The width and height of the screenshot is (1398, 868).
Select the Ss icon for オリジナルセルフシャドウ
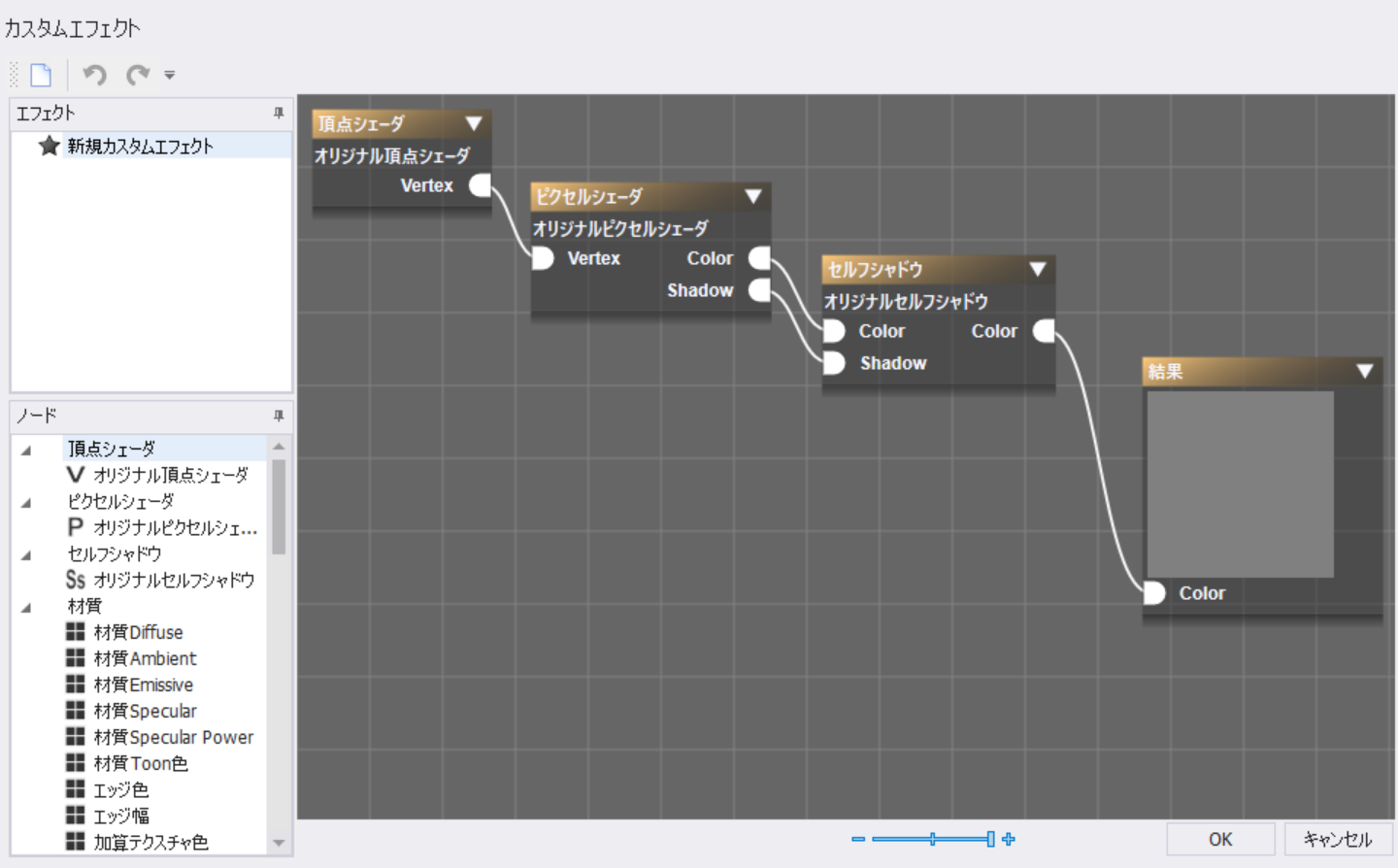point(75,580)
